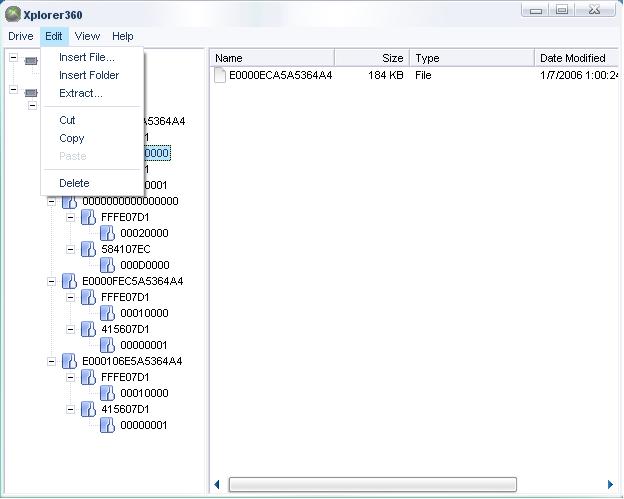Click icon of 00010000 inside E0000FEC5A5364A4
The height and width of the screenshot is (499, 624).
tap(107, 313)
